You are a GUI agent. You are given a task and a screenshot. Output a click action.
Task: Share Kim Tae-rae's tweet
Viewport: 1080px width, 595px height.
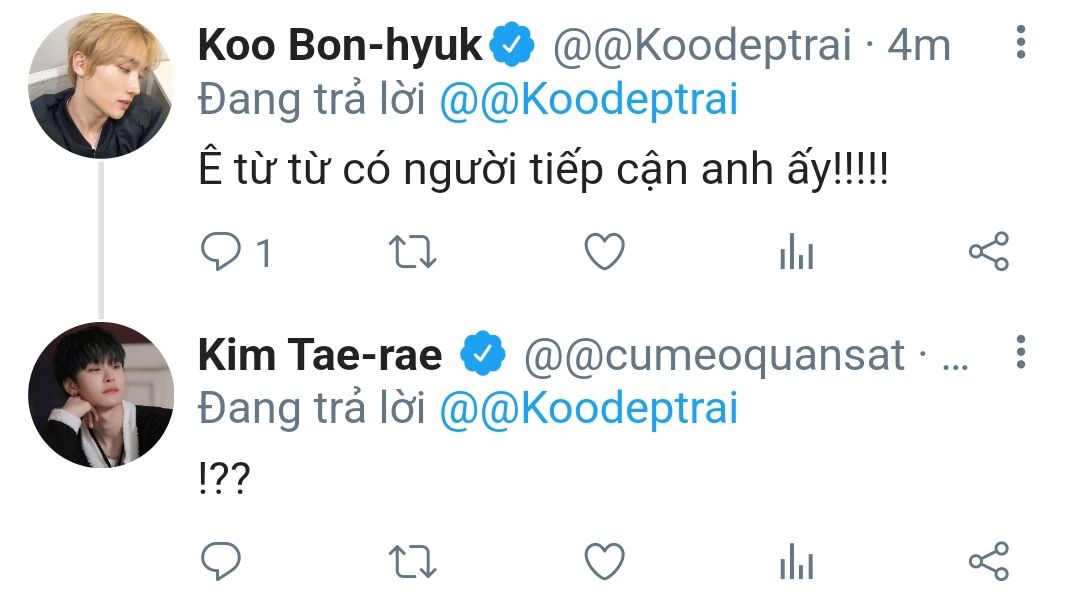(989, 561)
